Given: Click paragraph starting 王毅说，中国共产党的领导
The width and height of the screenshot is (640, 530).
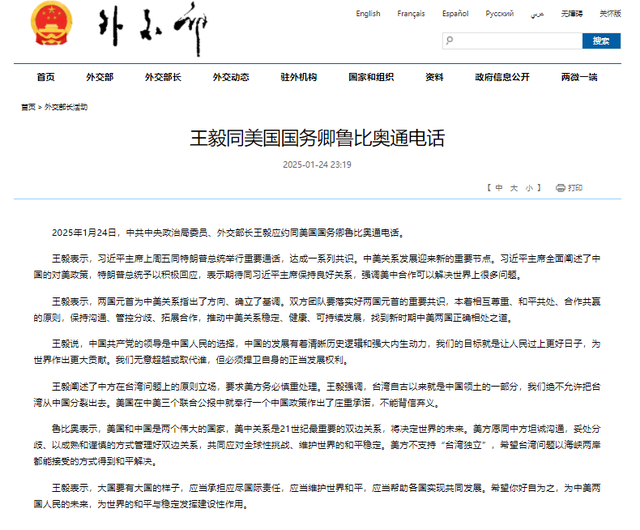Looking at the screenshot, I should click(317, 352).
